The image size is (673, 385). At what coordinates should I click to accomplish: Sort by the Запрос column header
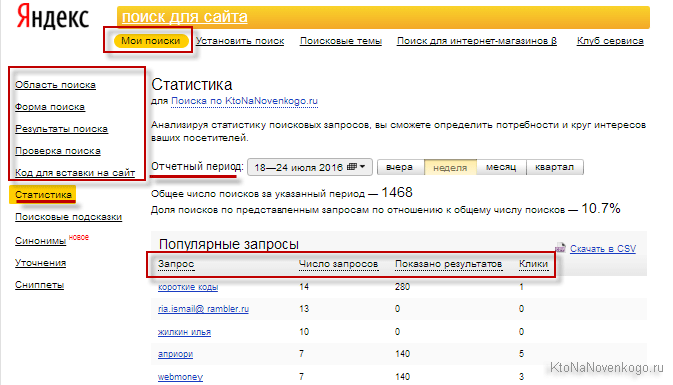[x=176, y=264]
